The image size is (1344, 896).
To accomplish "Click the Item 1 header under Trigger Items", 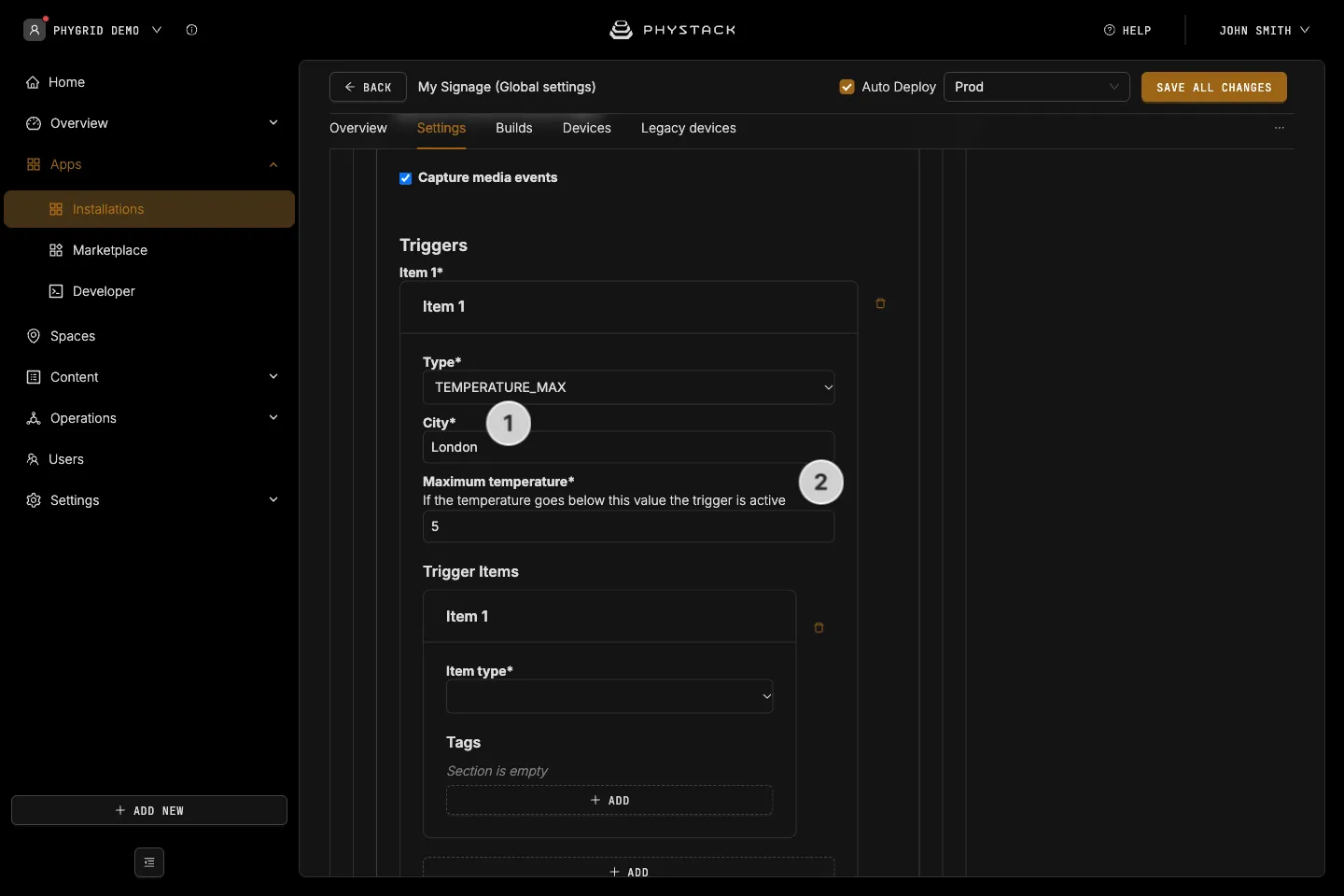I will pos(609,616).
